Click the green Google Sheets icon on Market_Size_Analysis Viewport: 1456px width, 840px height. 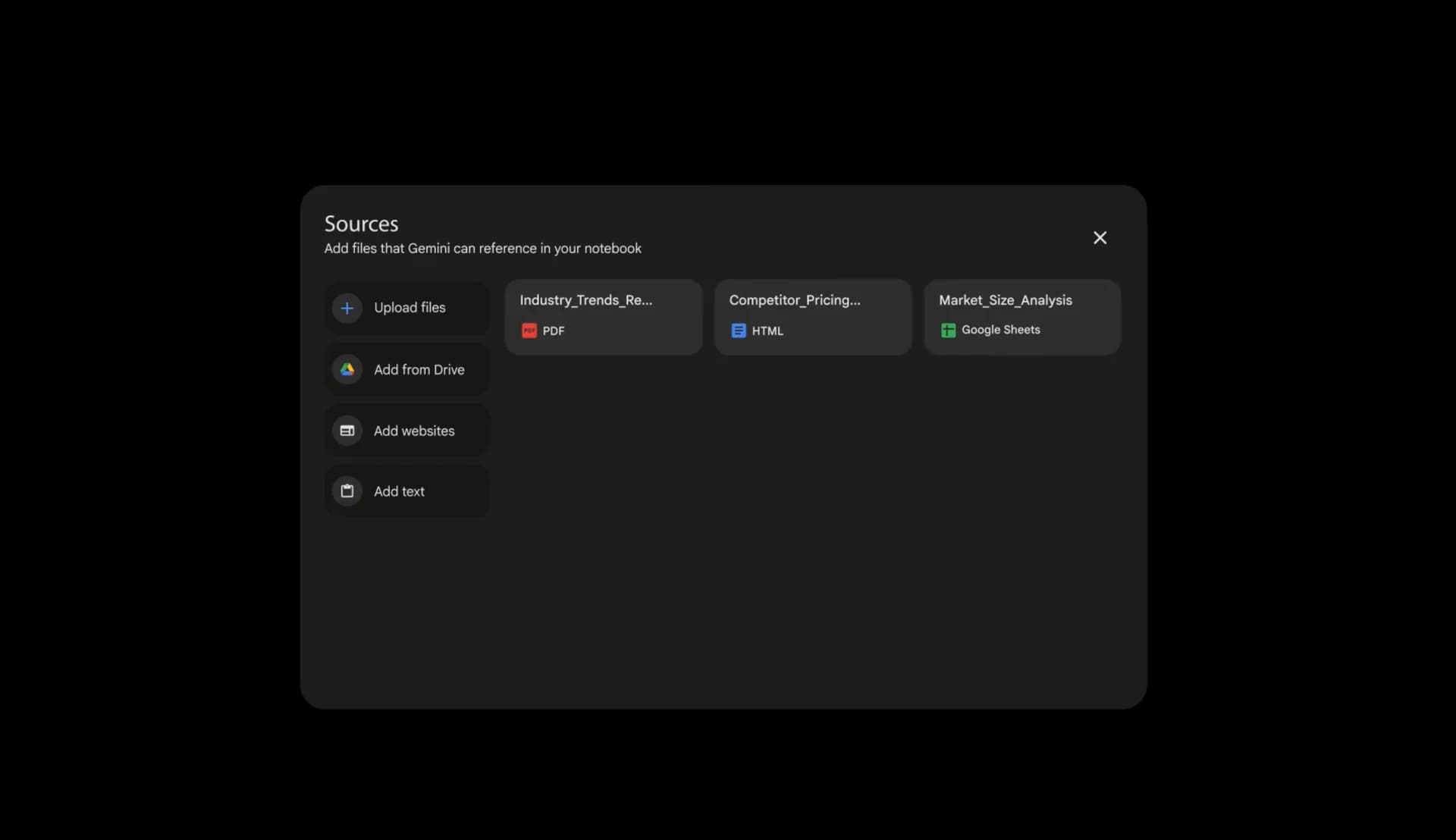pyautogui.click(x=947, y=330)
